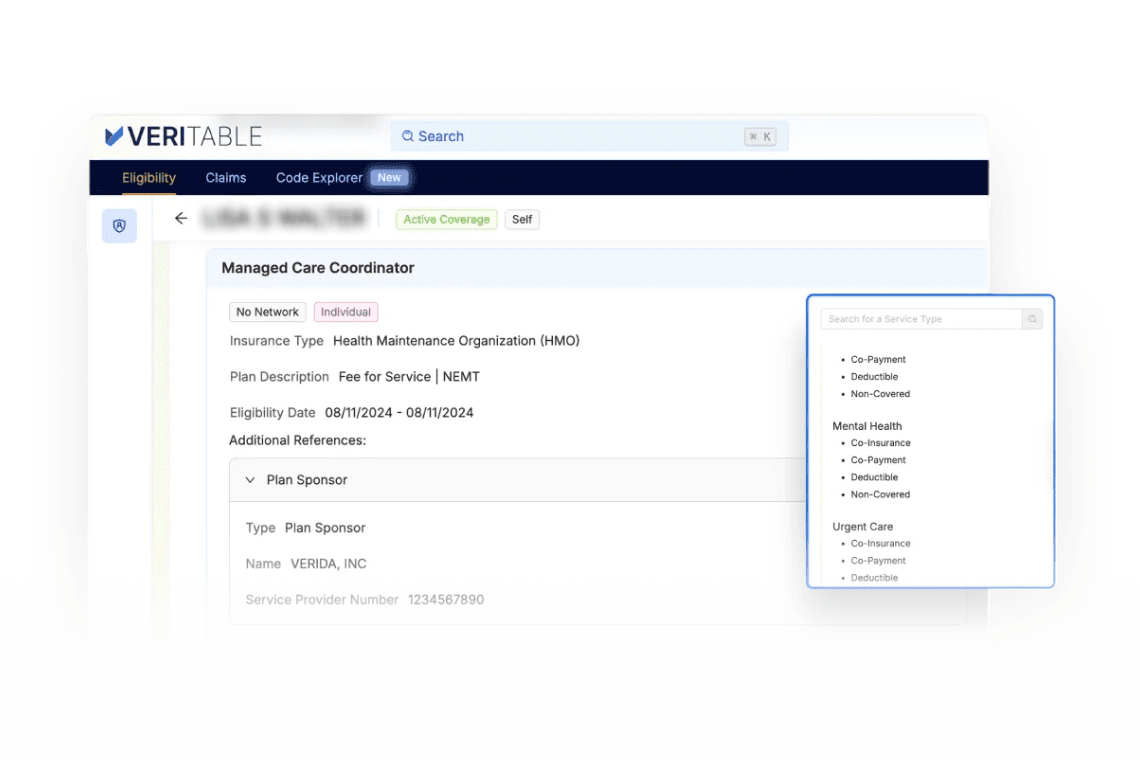The height and width of the screenshot is (760, 1140).
Task: Open the Claims tab
Action: click(x=226, y=177)
